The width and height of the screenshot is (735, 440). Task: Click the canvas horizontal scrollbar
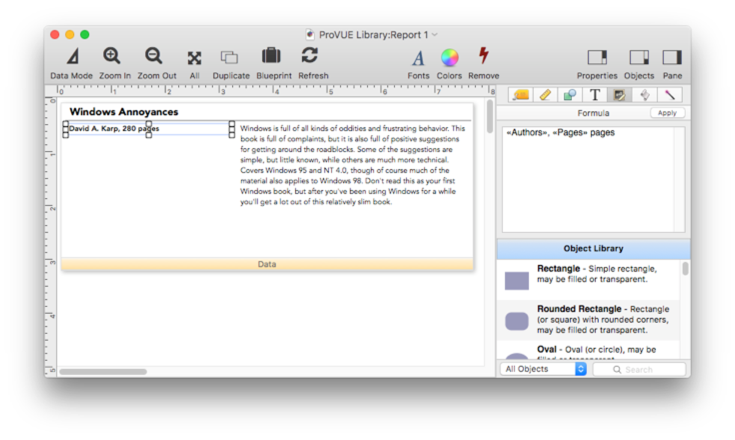coord(103,372)
